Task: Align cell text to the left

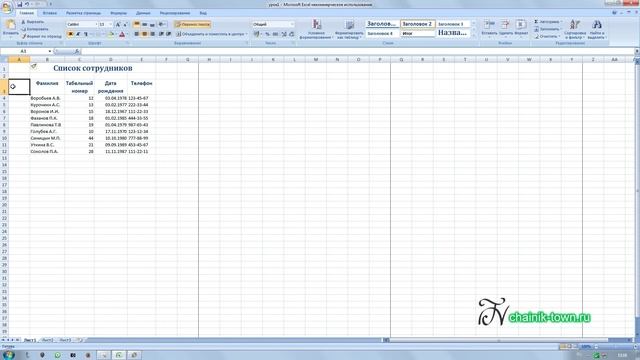Action: point(137,34)
